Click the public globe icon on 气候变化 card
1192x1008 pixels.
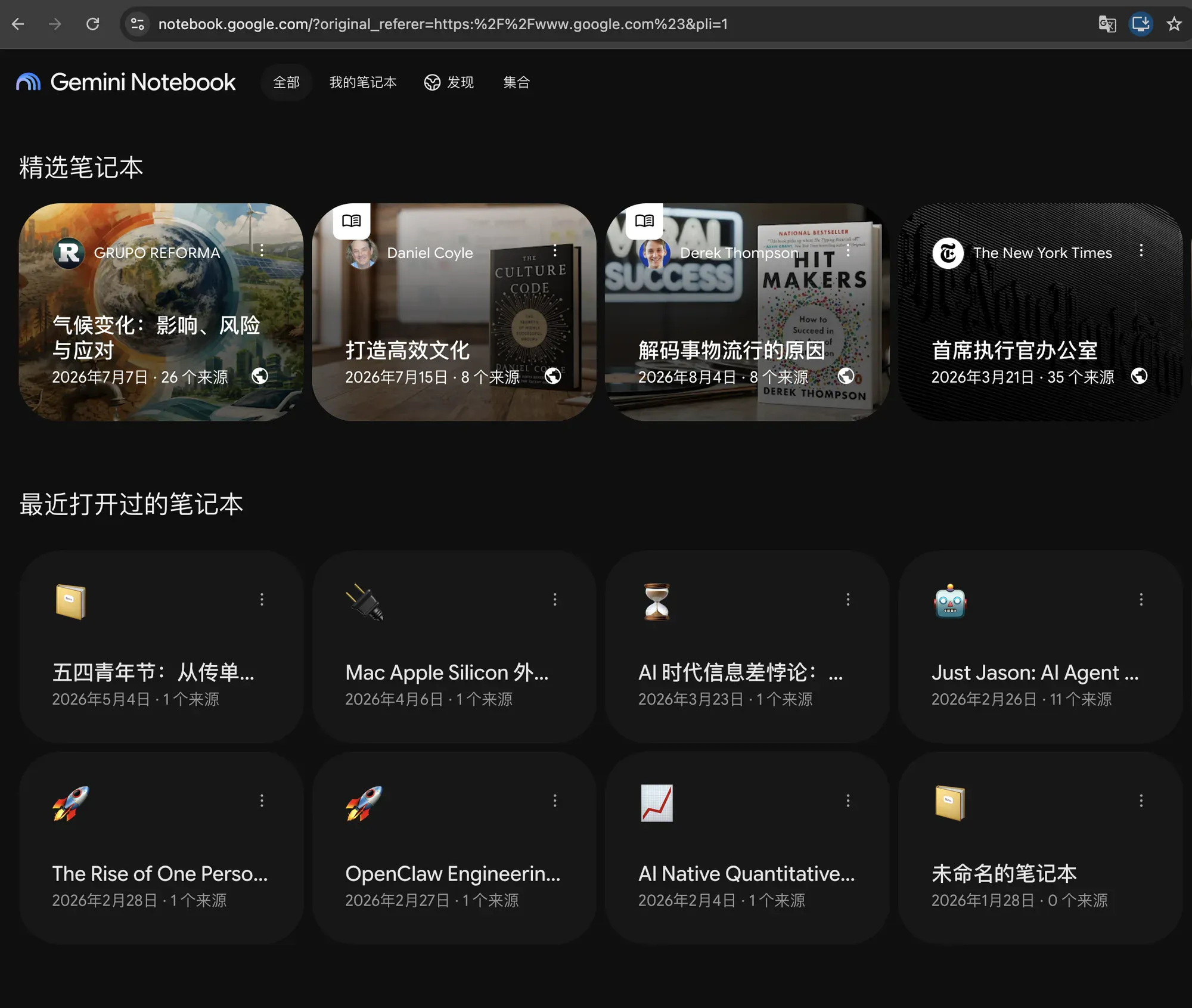pyautogui.click(x=260, y=376)
